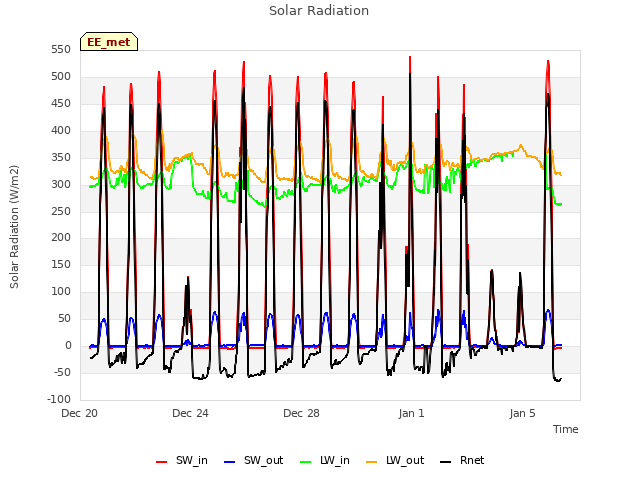Click the LW_in legend label
Image resolution: width=640 pixels, height=480 pixels.
335,460
